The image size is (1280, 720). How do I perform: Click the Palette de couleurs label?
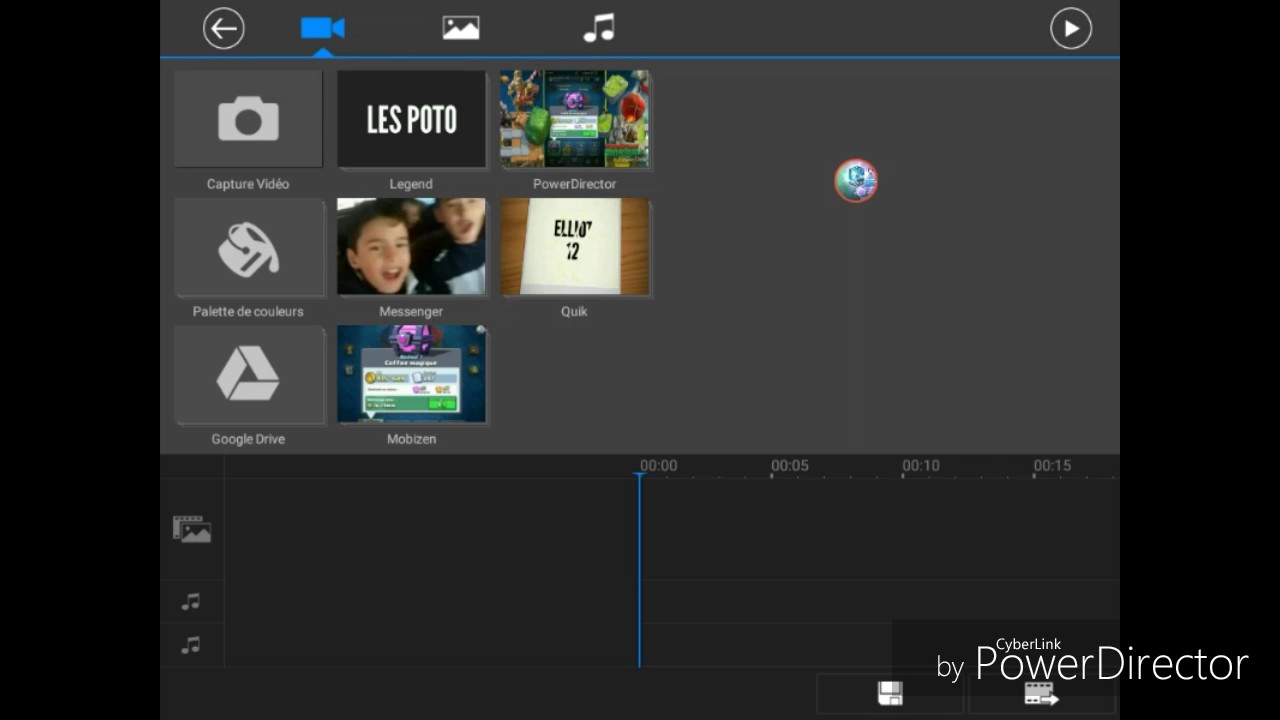pyautogui.click(x=248, y=311)
